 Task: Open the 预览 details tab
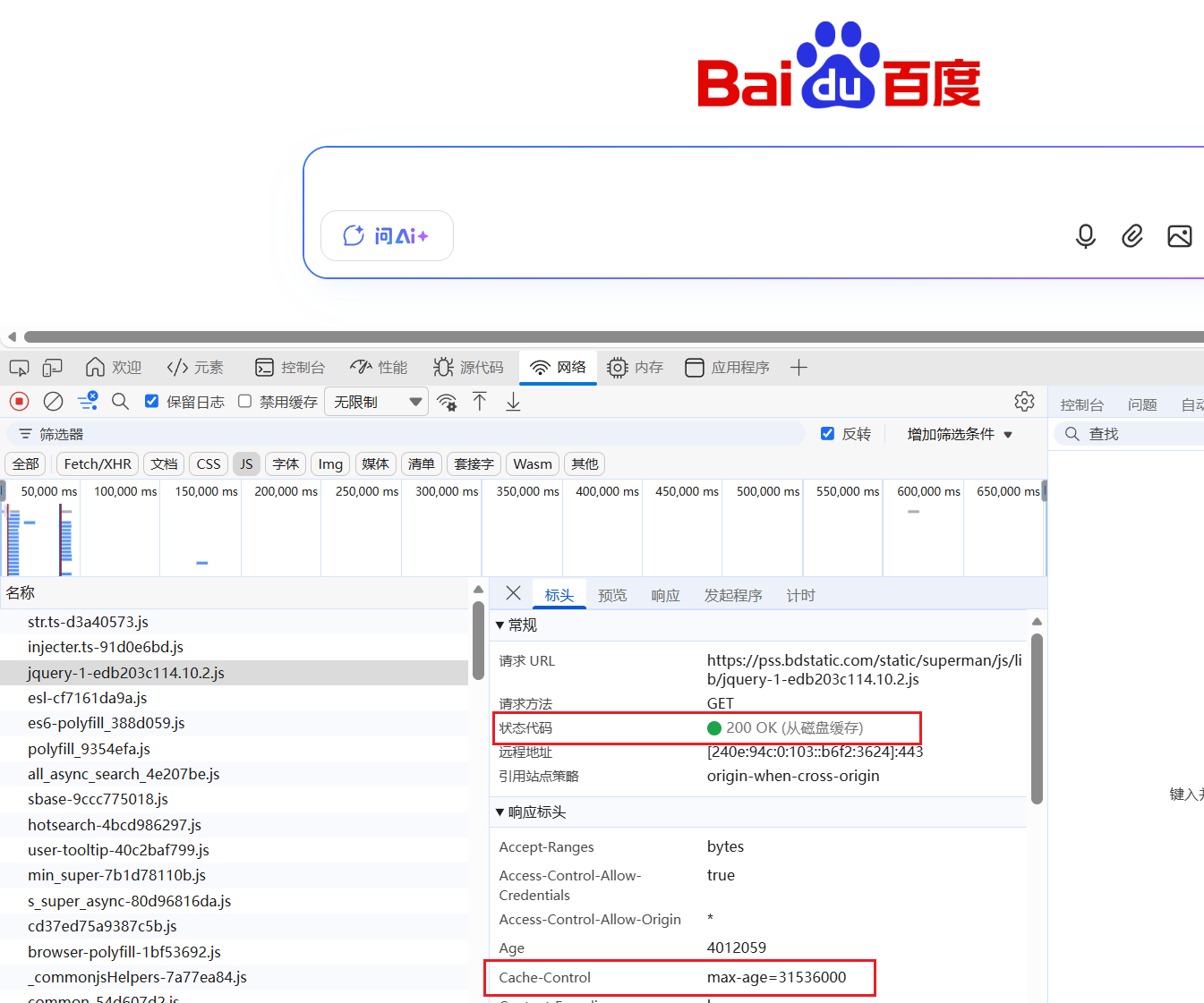tap(612, 596)
